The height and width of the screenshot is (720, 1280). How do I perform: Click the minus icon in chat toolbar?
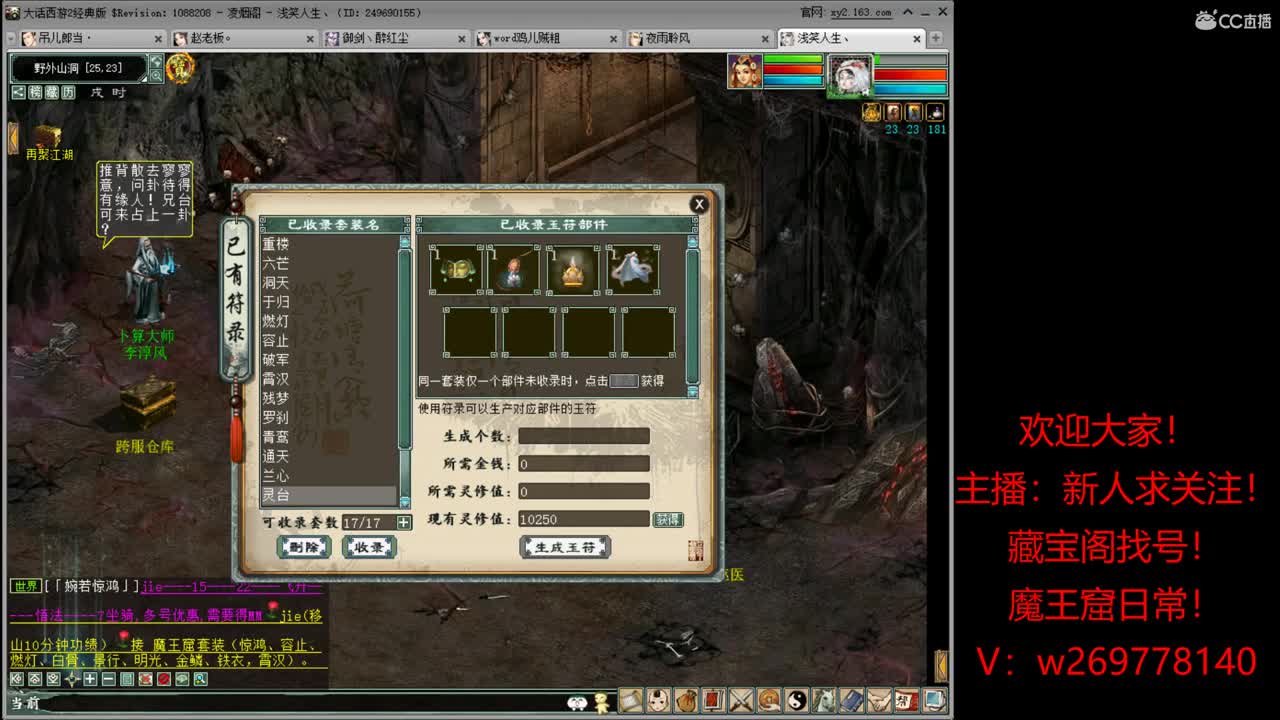pos(108,679)
